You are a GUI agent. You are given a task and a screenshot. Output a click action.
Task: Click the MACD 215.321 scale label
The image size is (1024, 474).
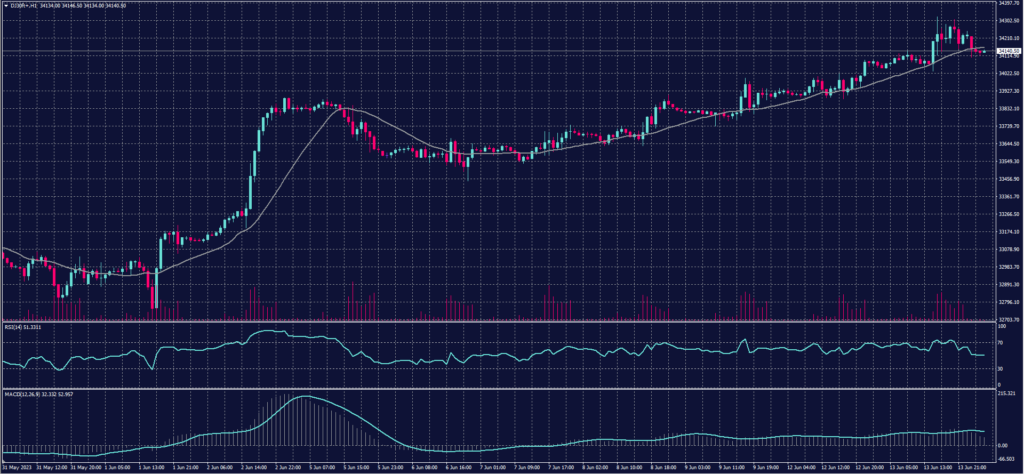tap(1005, 394)
